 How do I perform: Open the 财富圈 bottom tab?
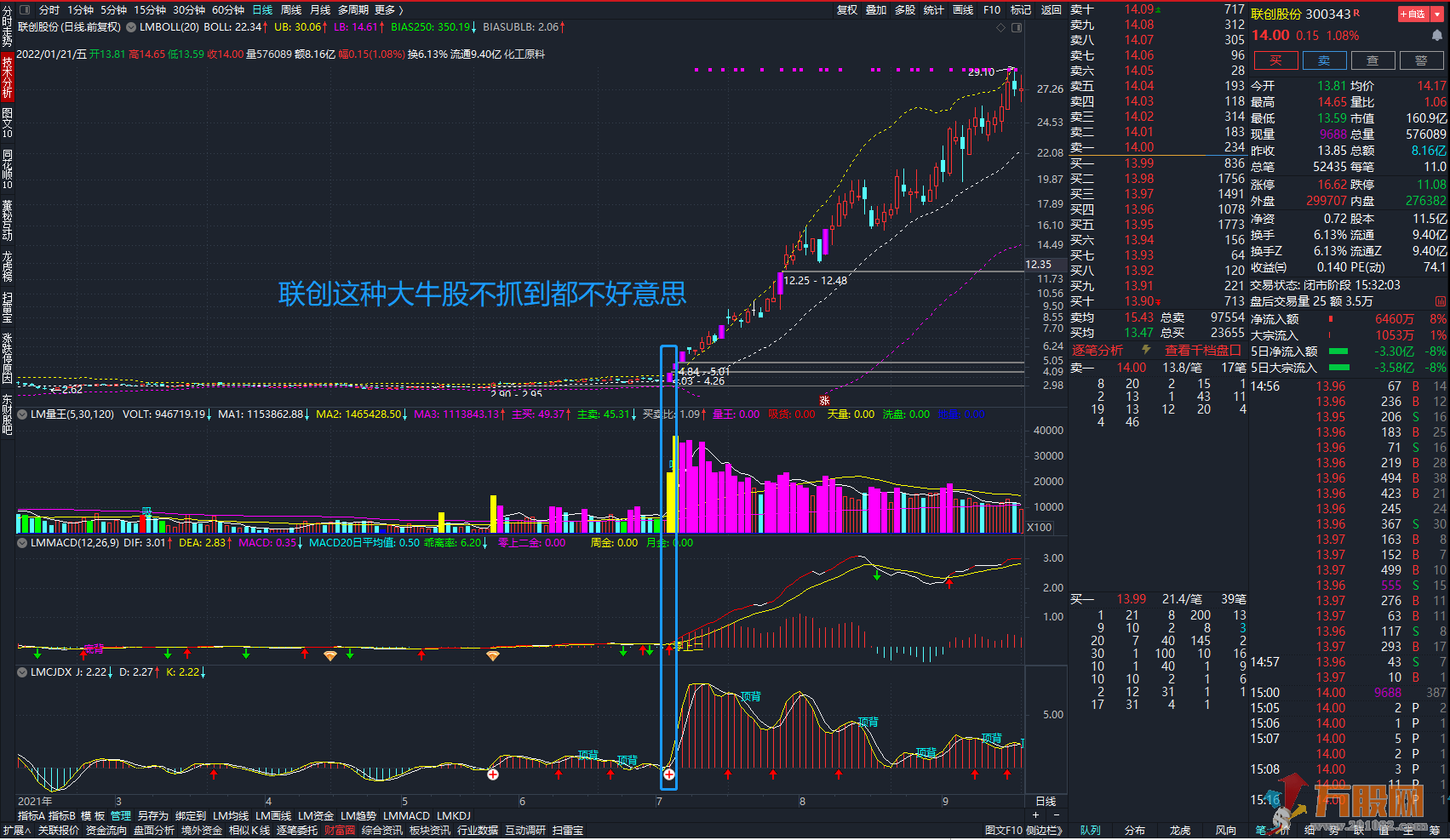[x=340, y=831]
